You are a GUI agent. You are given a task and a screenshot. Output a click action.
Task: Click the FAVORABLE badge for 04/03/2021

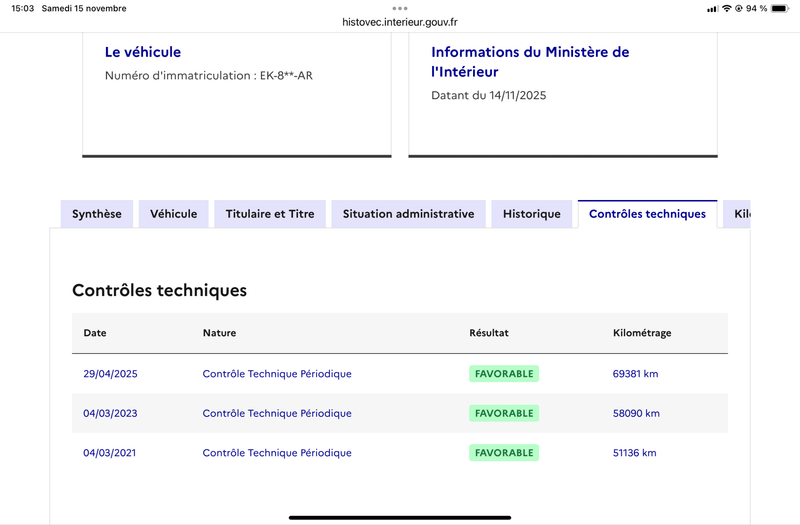(504, 453)
